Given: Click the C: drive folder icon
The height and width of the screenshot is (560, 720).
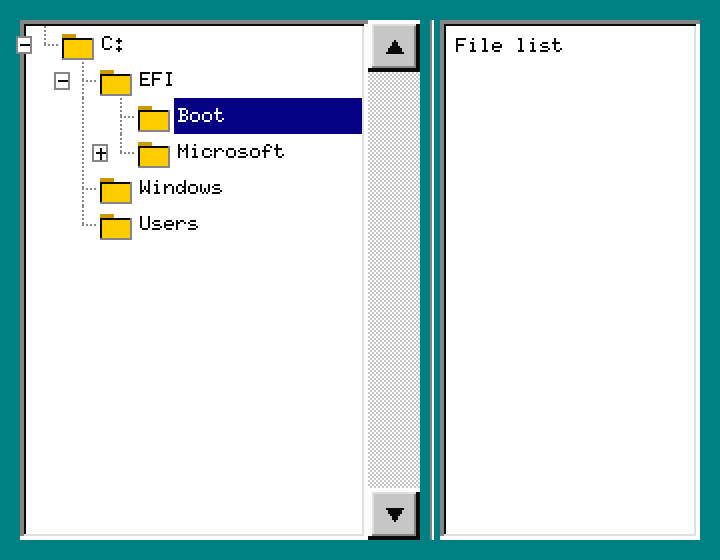Looking at the screenshot, I should coord(77,46).
